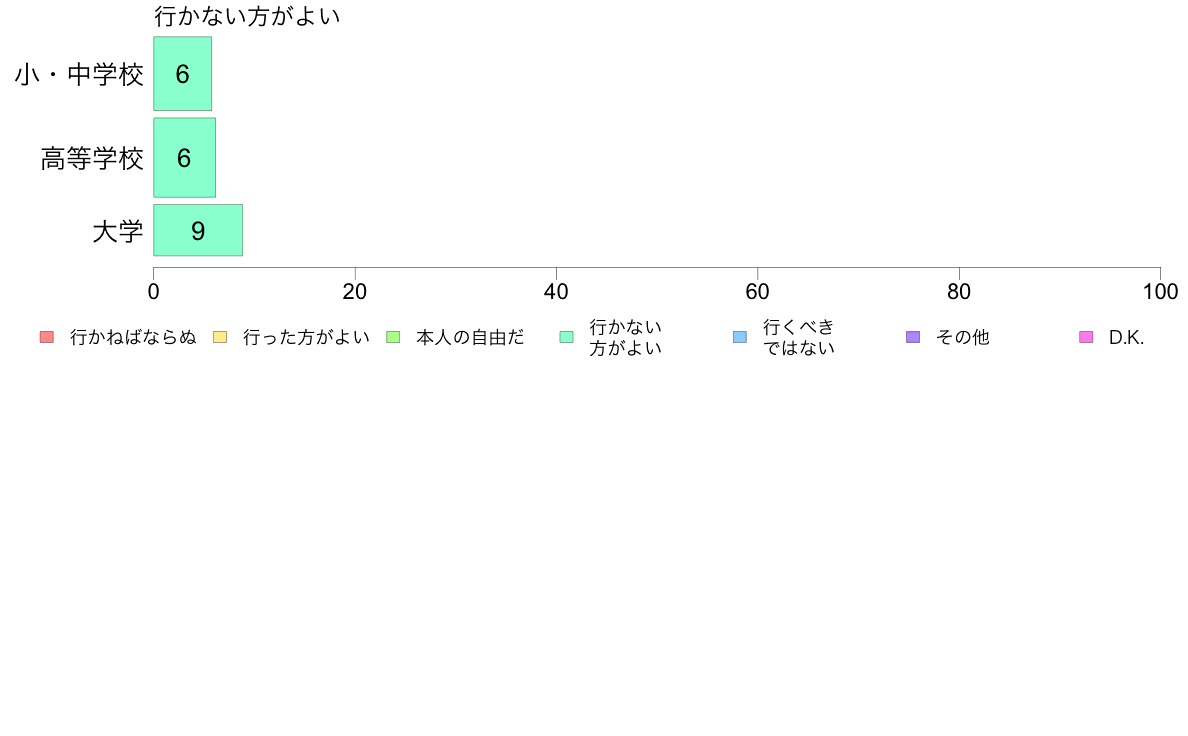Click the pink D.K. legend swatch

[1086, 337]
